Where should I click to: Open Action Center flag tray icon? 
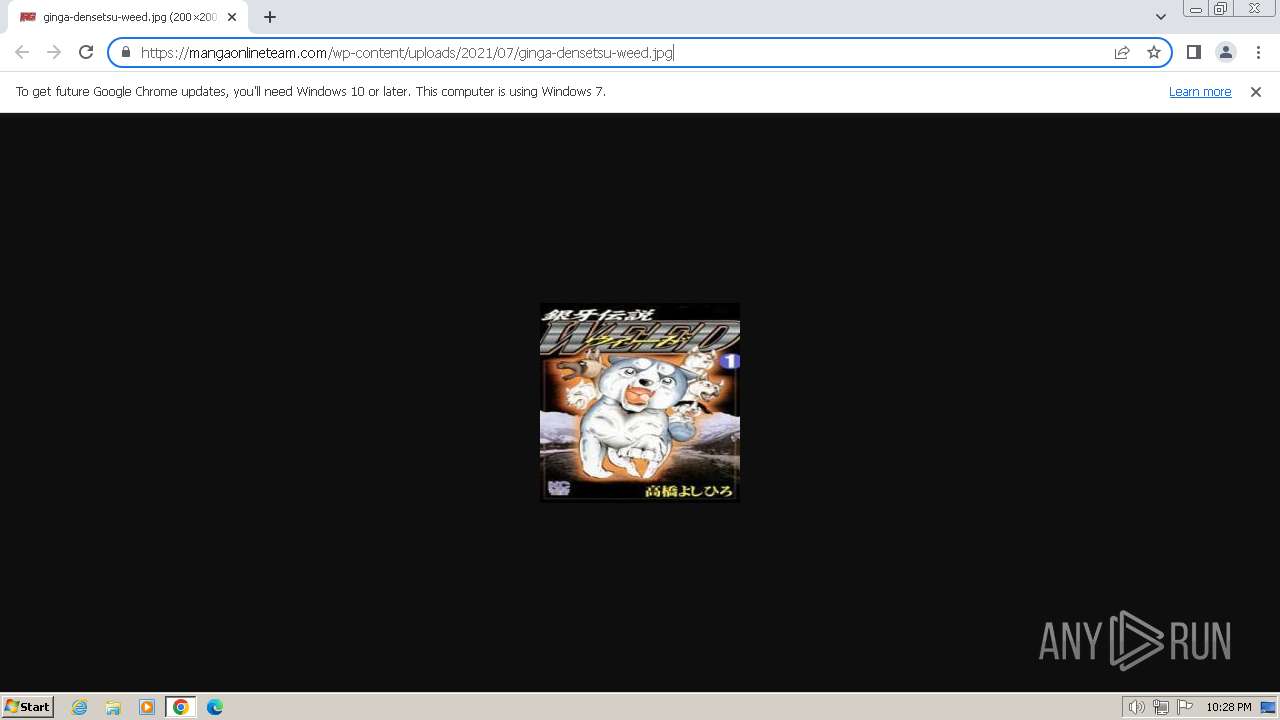click(x=1185, y=707)
